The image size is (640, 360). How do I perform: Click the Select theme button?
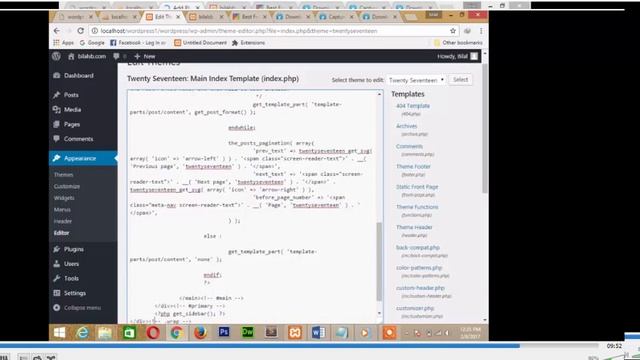click(460, 80)
